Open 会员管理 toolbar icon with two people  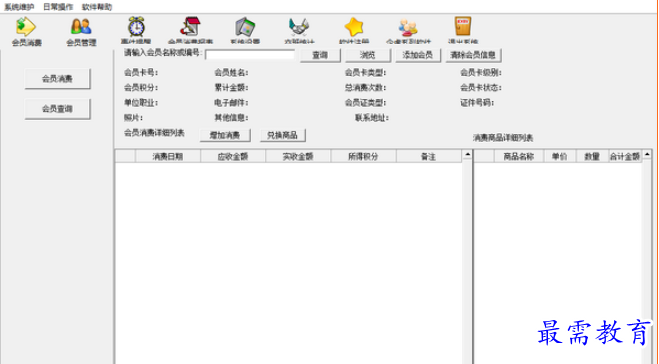coord(81,31)
